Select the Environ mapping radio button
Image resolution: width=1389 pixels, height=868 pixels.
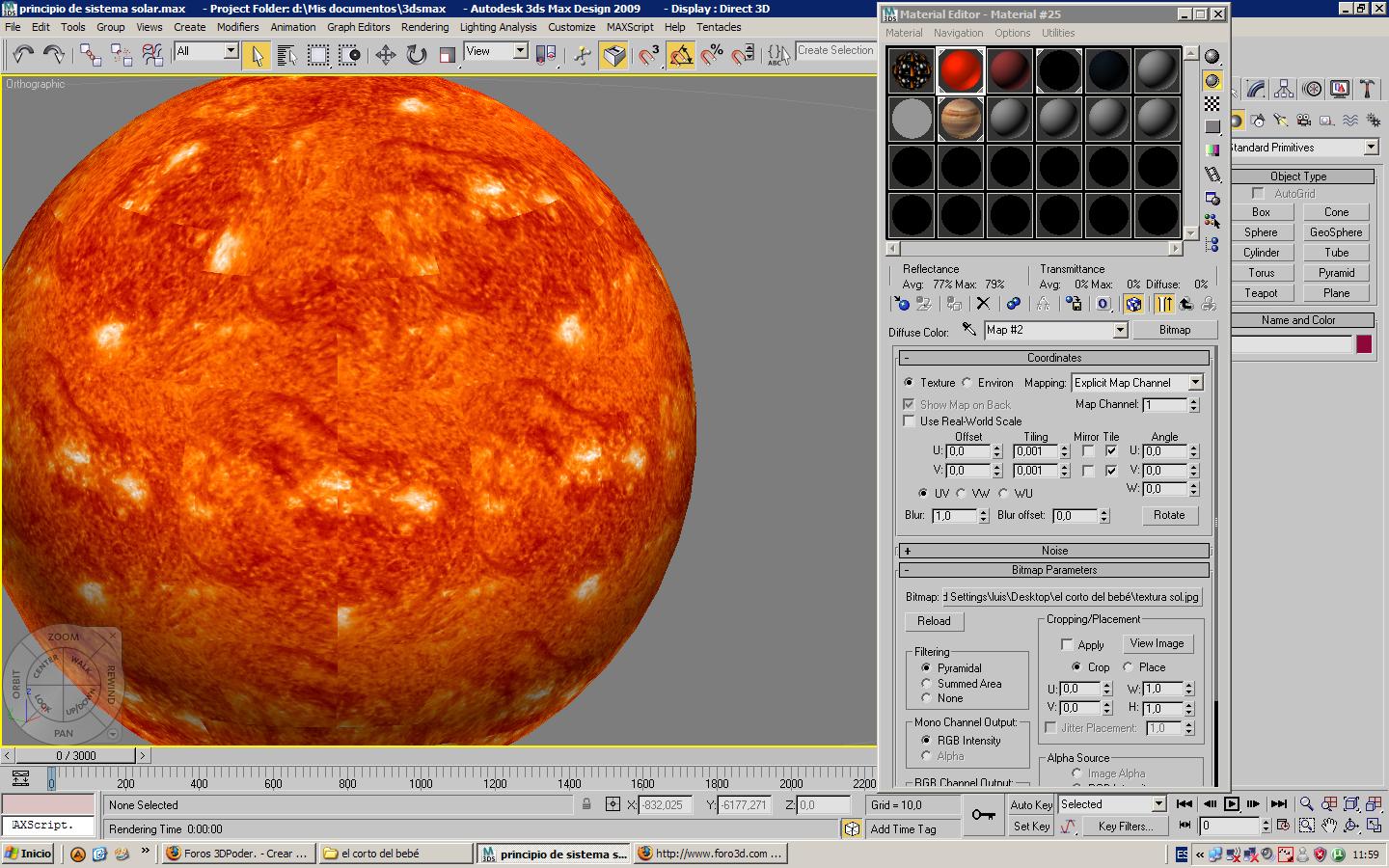967,383
